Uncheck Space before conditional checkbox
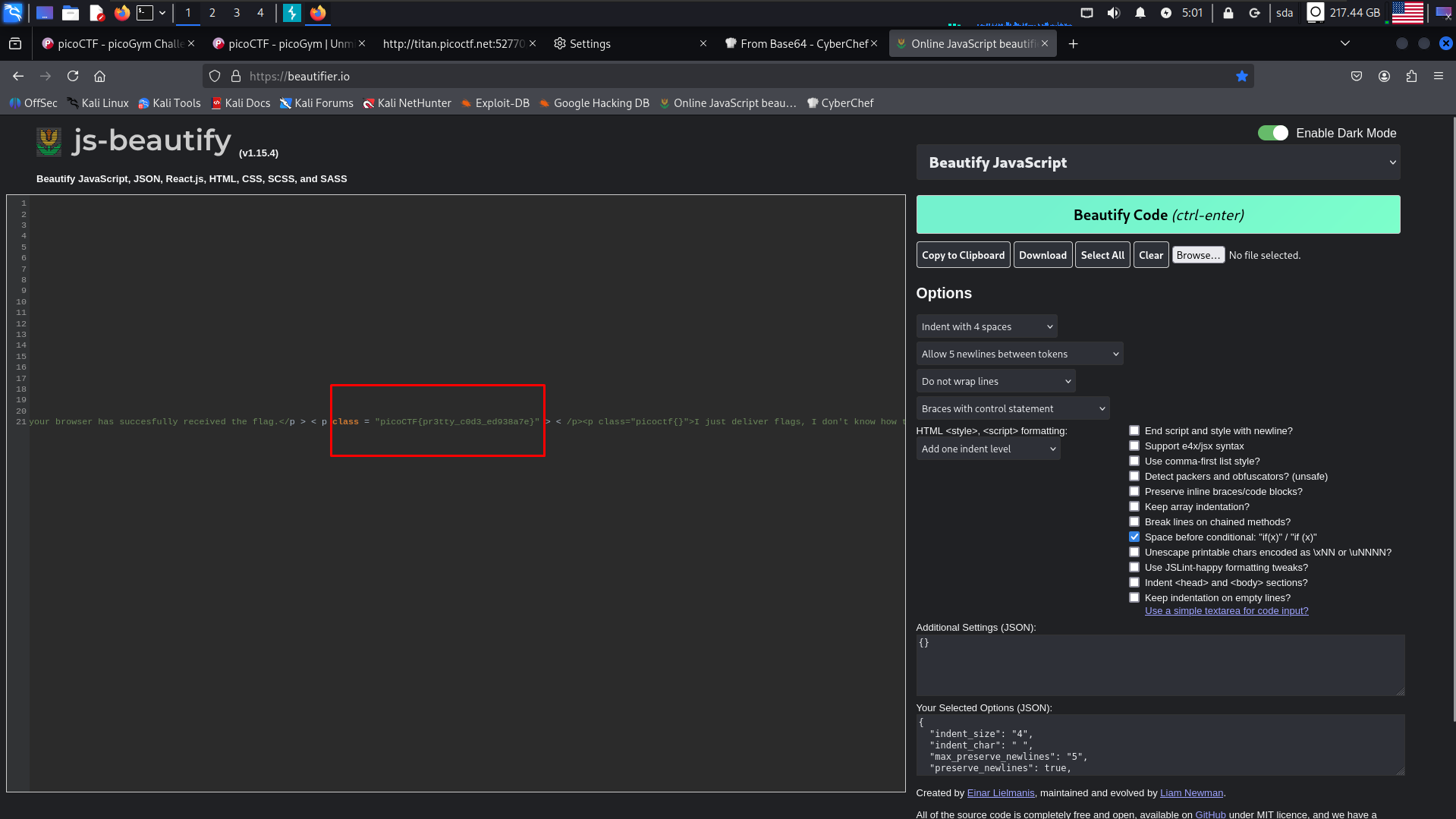Screen dimensions: 1456x819 [x=1134, y=537]
